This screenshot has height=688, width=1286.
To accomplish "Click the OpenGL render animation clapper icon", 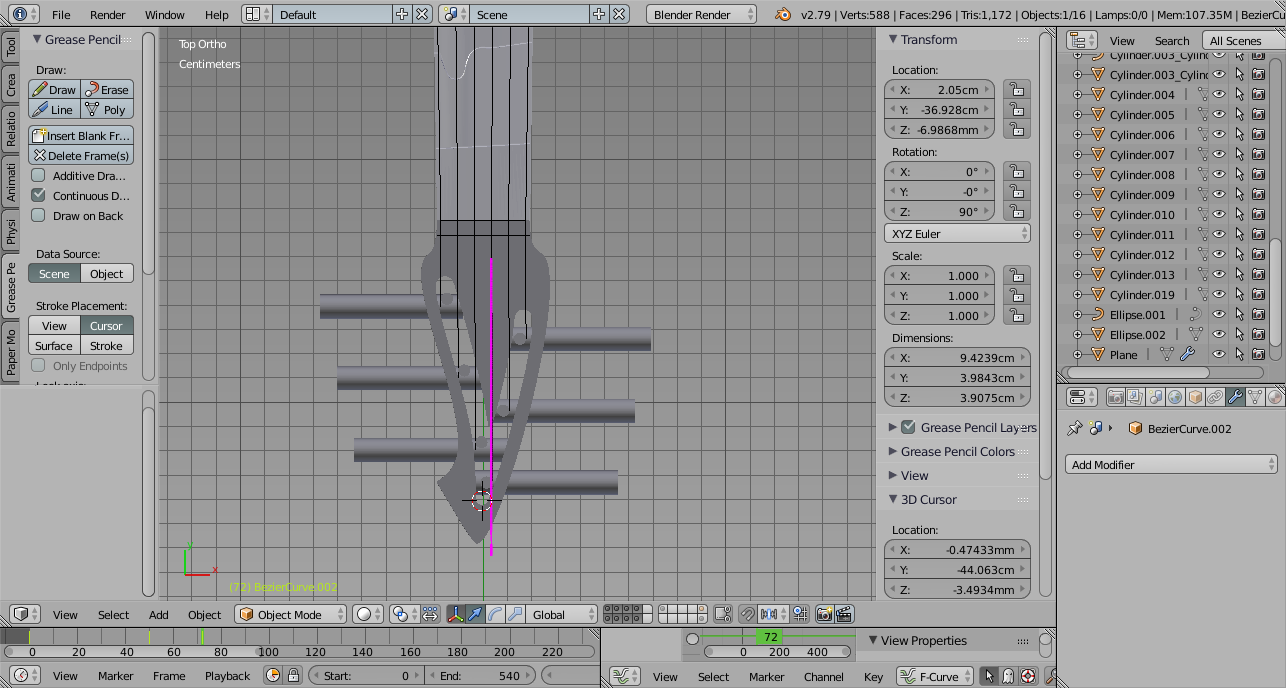I will [845, 614].
